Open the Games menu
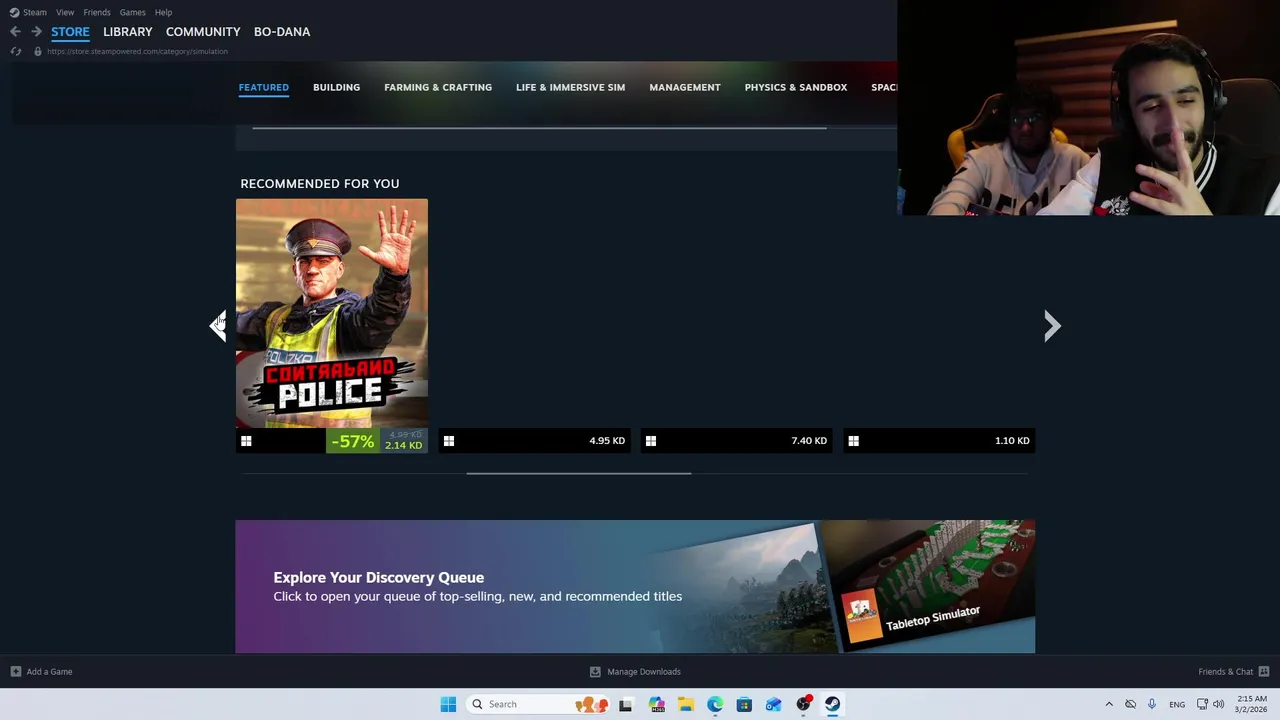The width and height of the screenshot is (1280, 720). (132, 12)
